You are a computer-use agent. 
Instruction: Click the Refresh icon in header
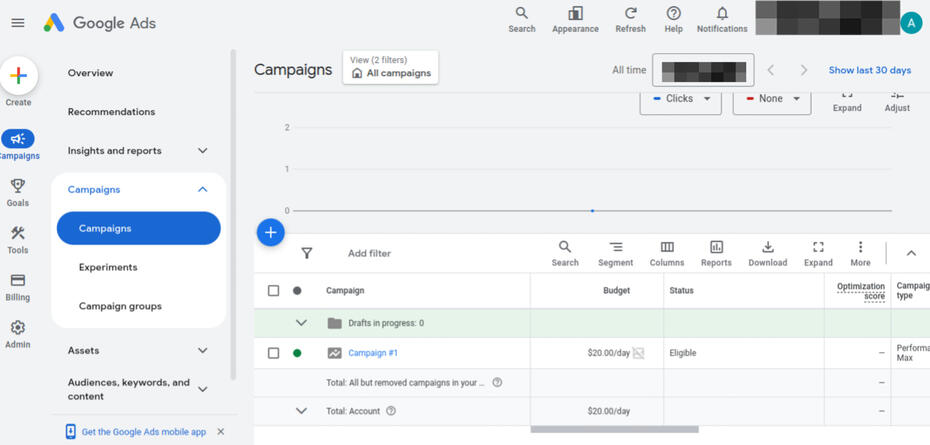coord(630,14)
